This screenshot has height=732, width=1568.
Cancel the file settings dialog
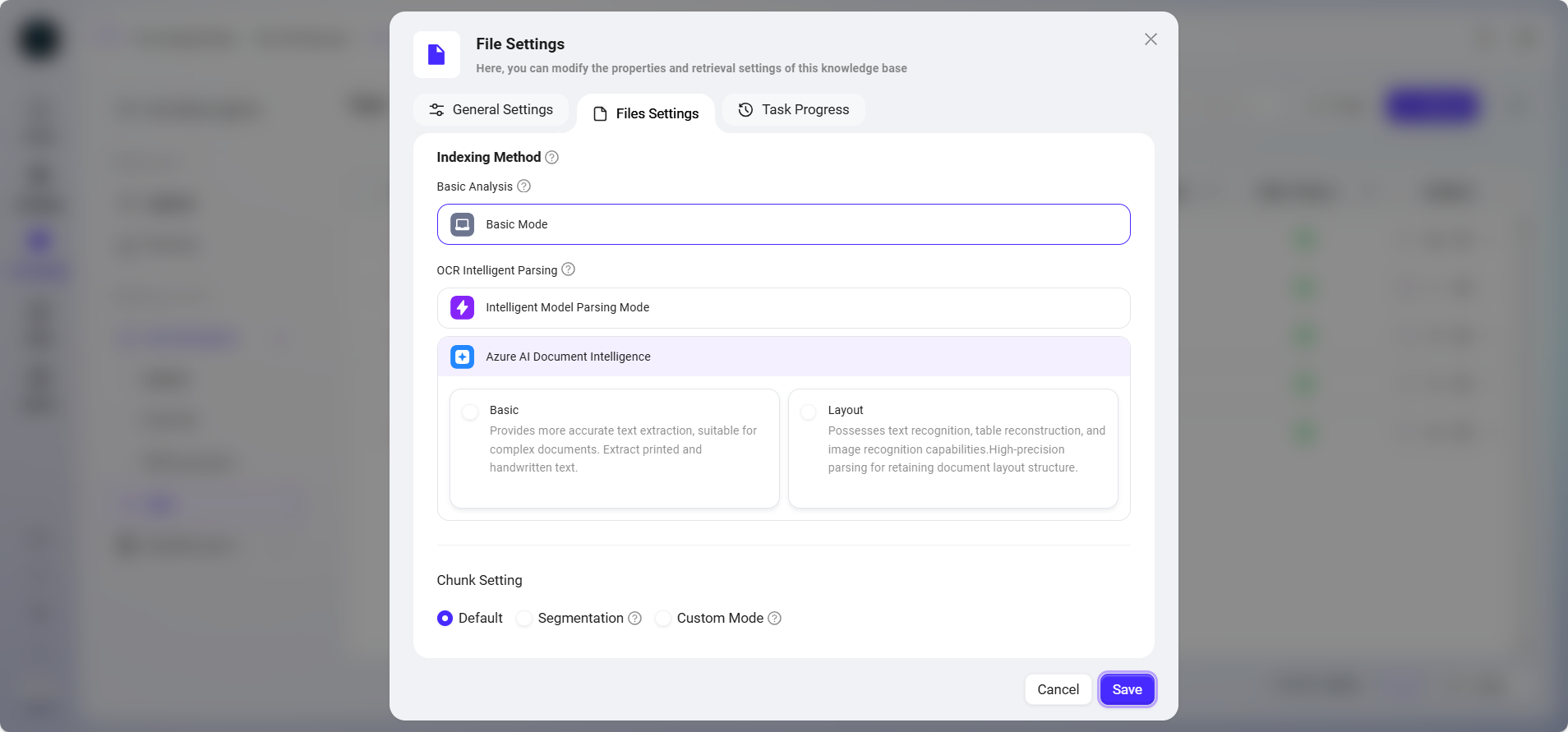coord(1058,689)
